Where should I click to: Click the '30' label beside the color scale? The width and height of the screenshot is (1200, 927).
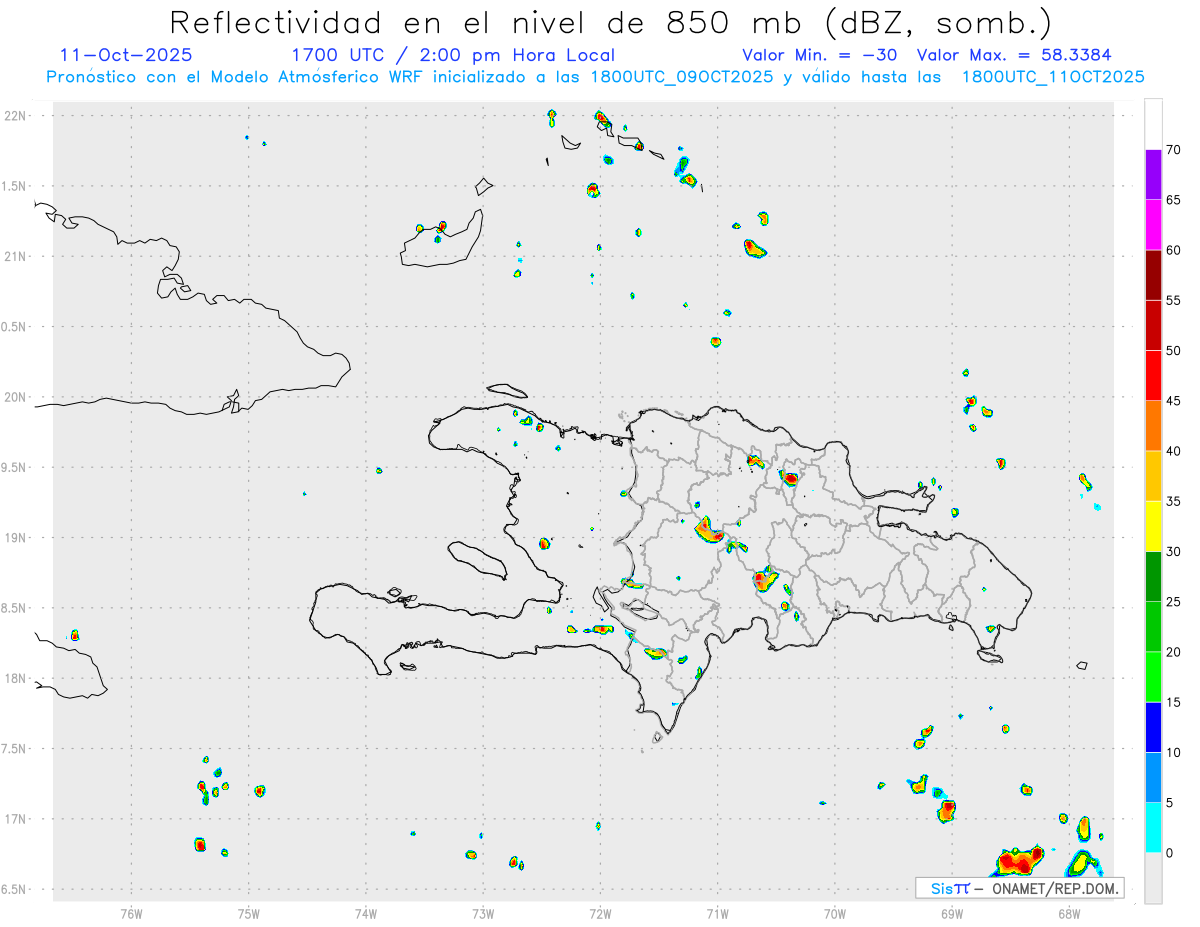click(1174, 552)
